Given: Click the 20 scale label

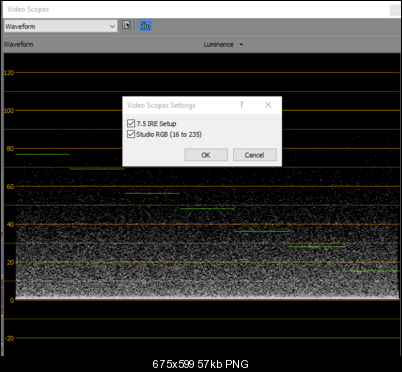Looking at the screenshot, I should (x=10, y=263).
